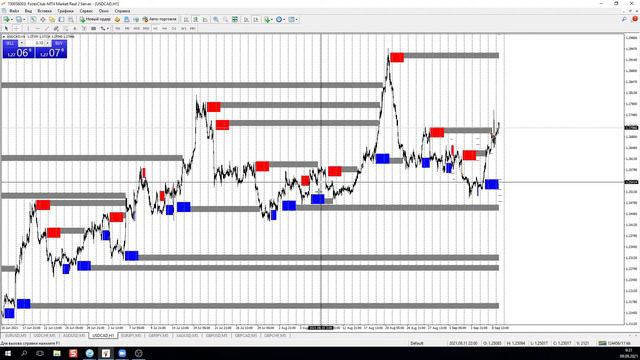Select the vertical line tool
The height and width of the screenshot is (360, 640).
(28, 29)
